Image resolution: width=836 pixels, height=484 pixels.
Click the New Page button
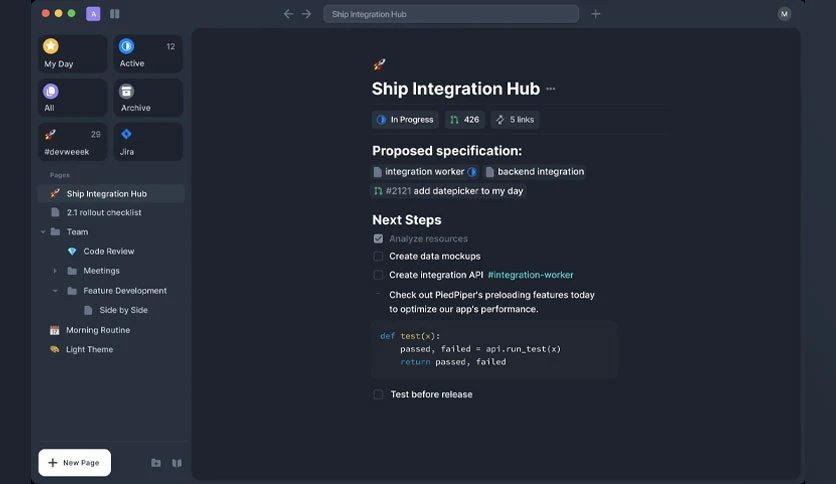point(75,463)
